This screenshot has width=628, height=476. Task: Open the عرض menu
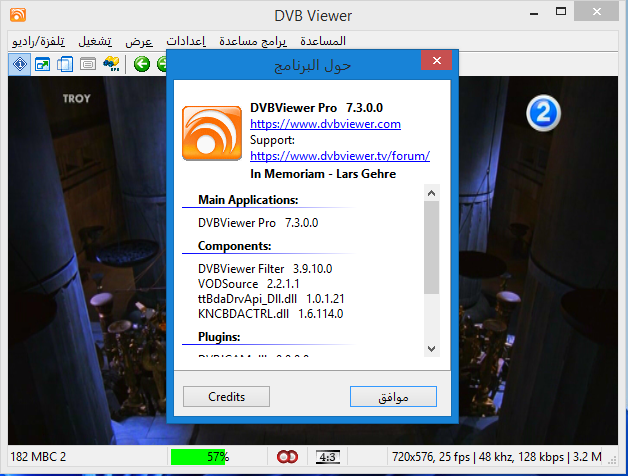pos(139,41)
